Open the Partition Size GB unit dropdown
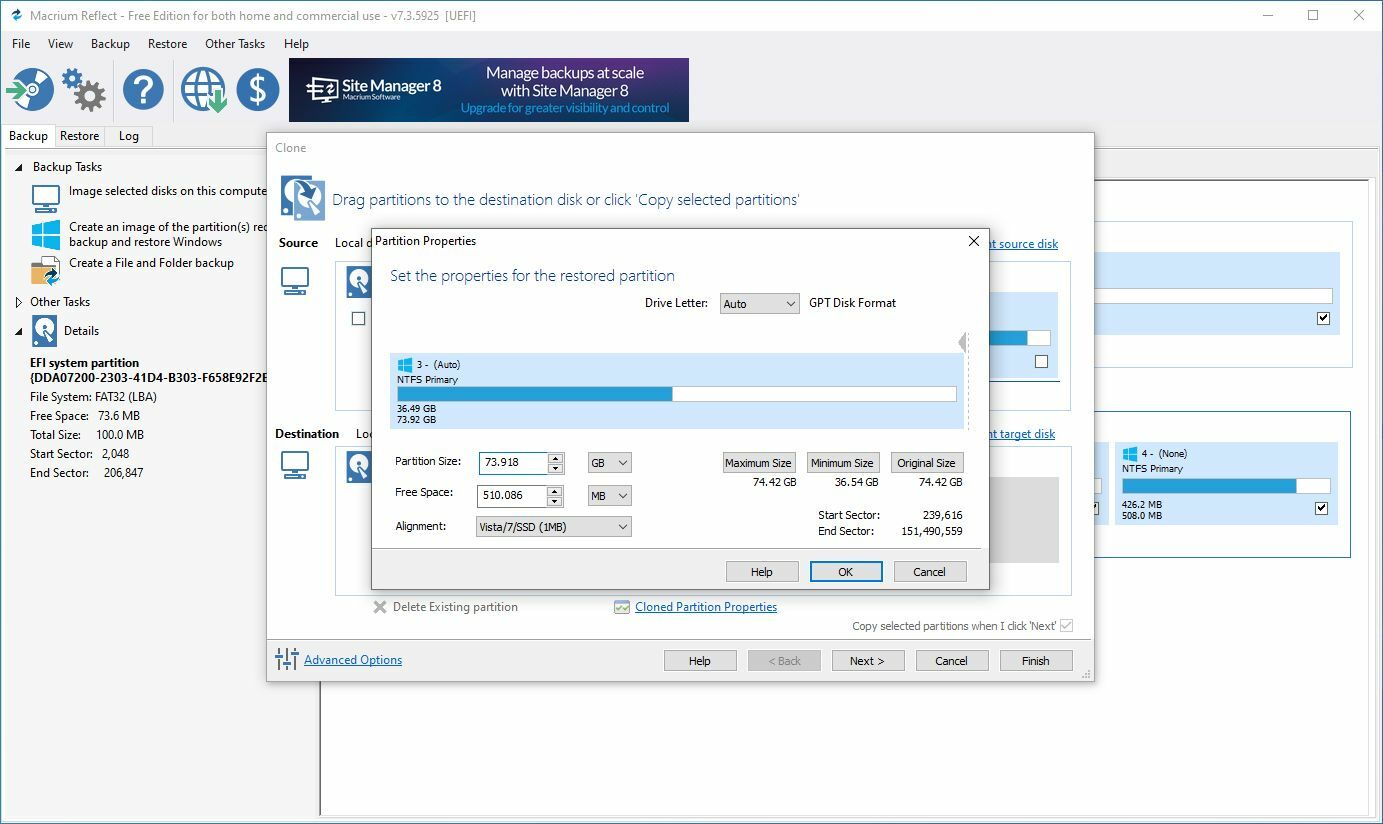Screen dimensions: 1383x824 tap(610, 463)
